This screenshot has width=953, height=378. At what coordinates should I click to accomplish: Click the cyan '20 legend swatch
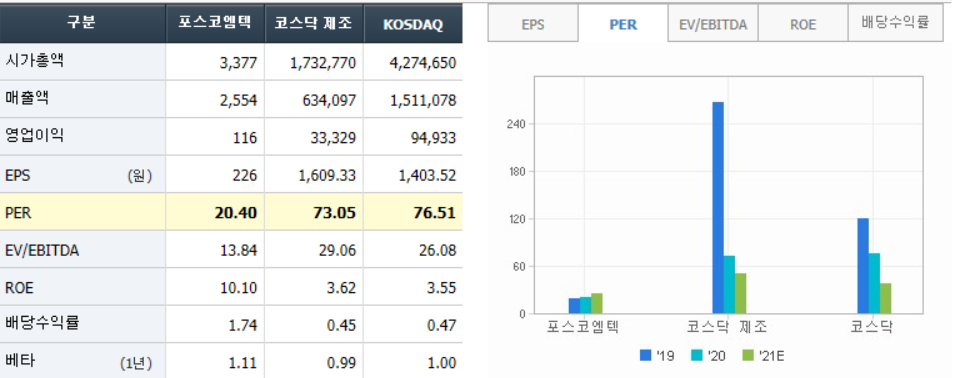697,355
